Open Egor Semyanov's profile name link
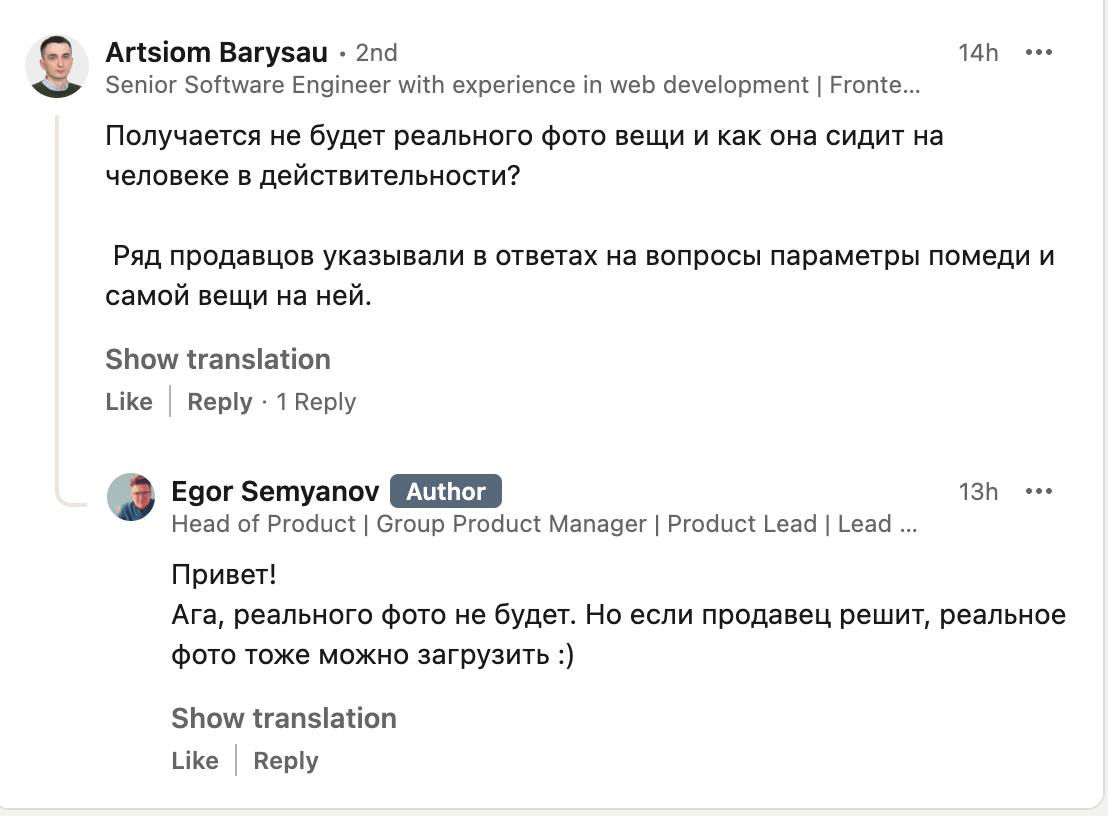 click(x=275, y=491)
